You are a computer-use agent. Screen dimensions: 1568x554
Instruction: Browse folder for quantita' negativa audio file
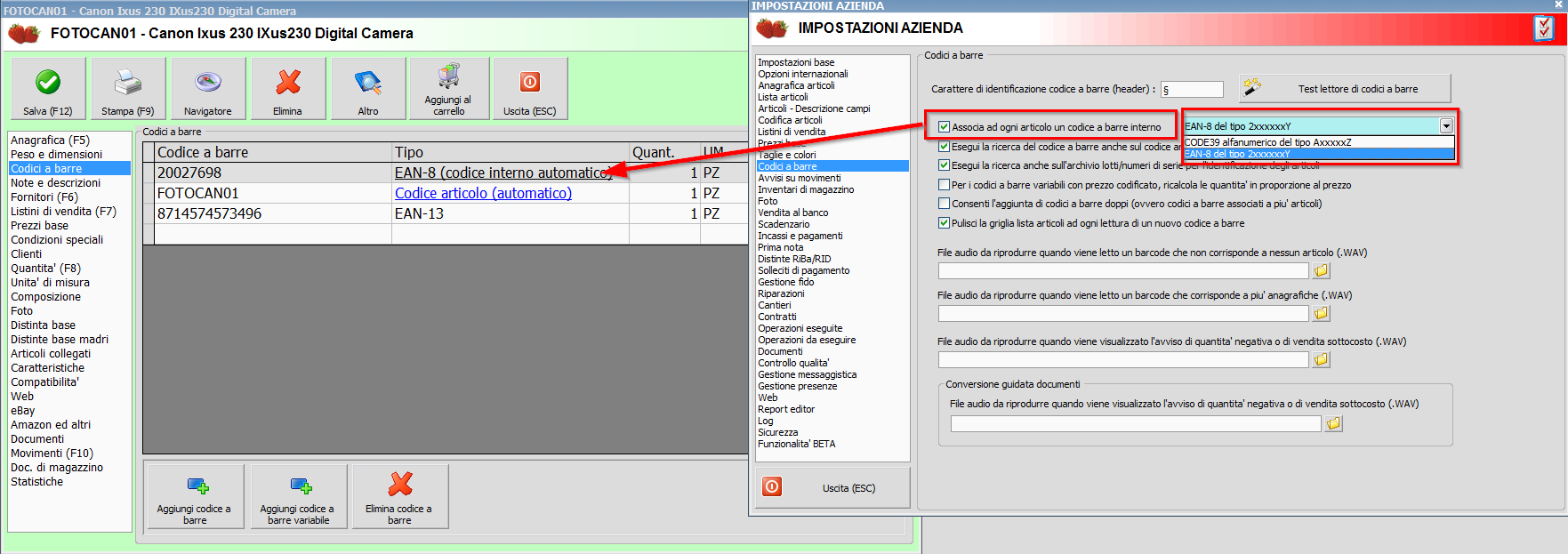[x=1321, y=359]
